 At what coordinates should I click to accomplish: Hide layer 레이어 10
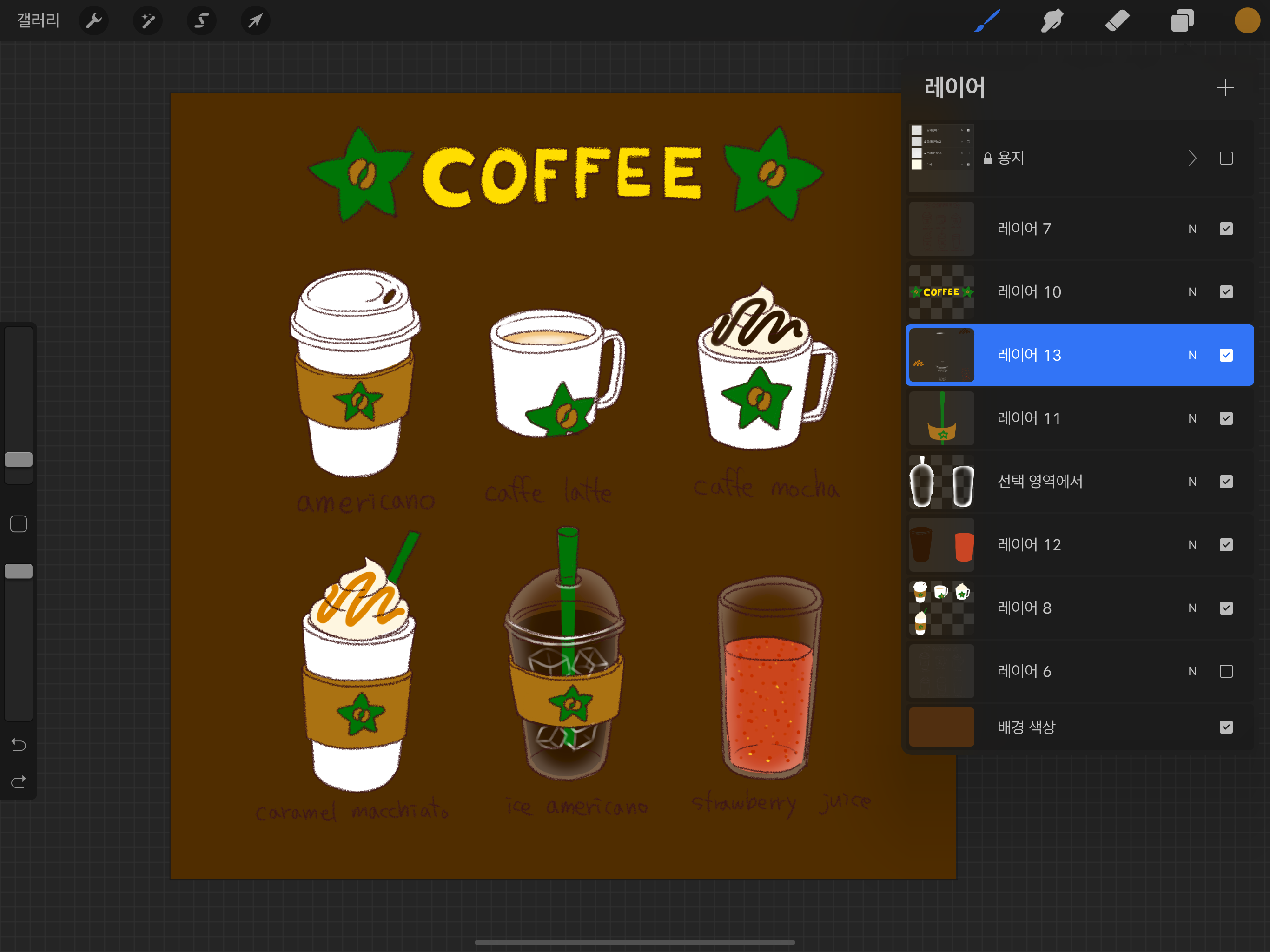pyautogui.click(x=1226, y=291)
